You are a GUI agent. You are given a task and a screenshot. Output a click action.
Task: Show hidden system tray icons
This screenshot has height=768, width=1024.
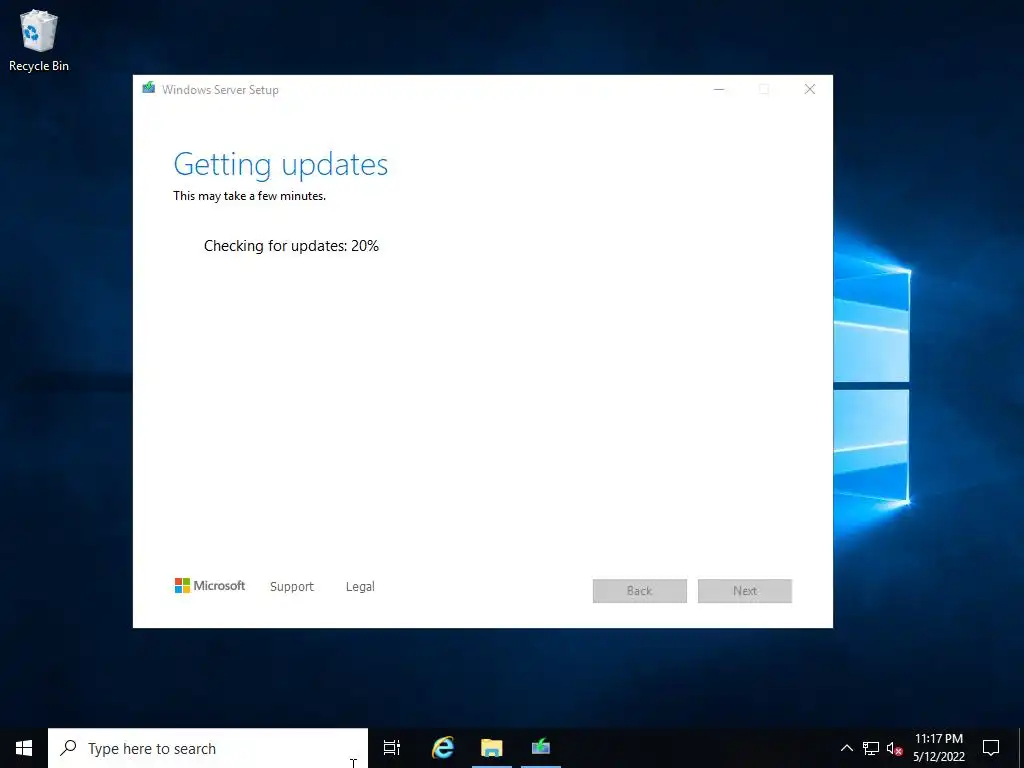846,748
